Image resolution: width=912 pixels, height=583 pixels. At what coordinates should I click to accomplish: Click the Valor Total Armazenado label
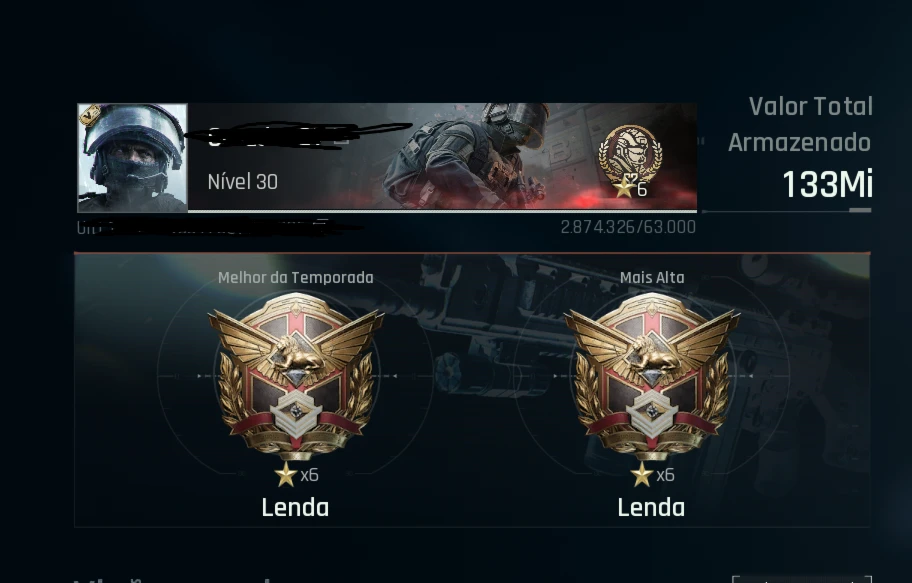tap(800, 125)
